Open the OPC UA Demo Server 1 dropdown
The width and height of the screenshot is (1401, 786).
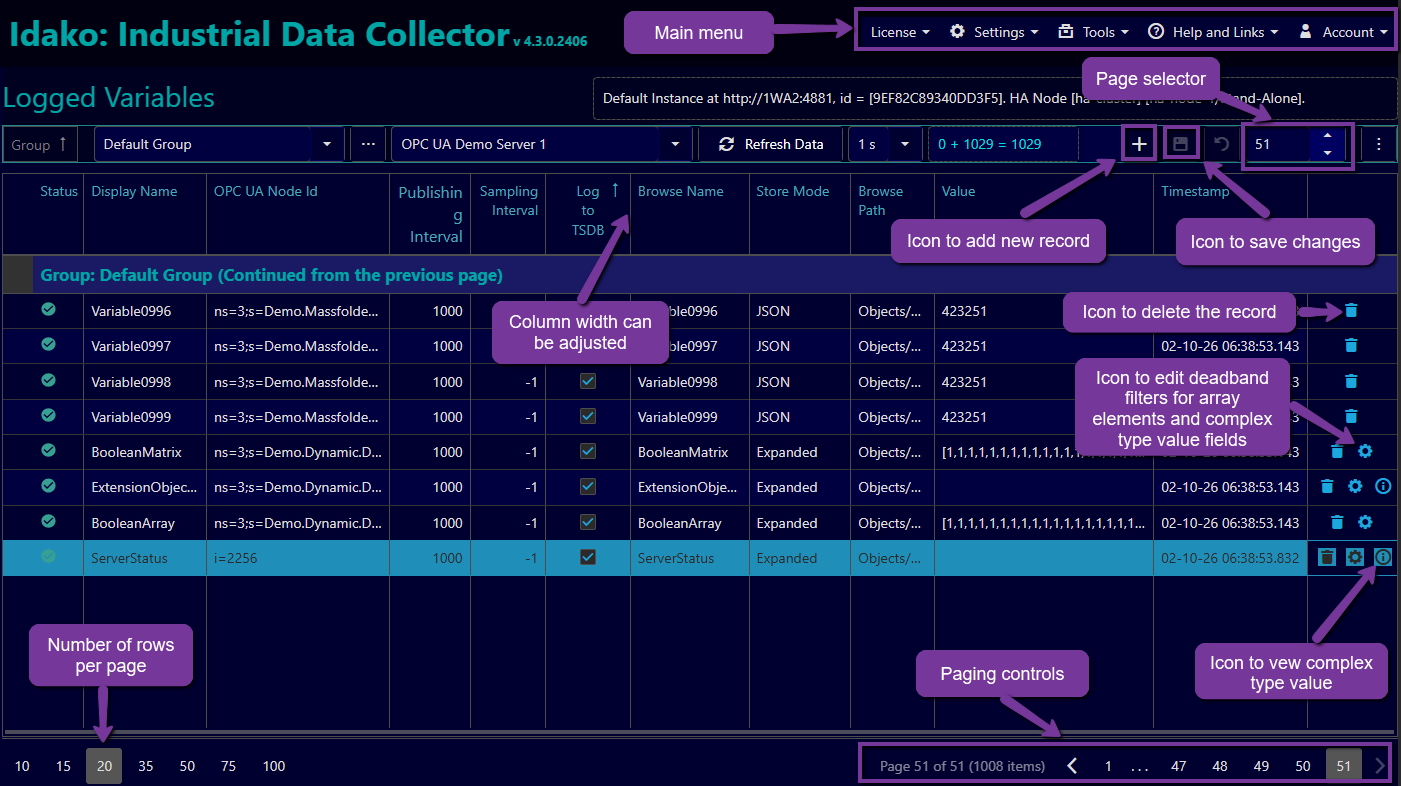[x=675, y=144]
